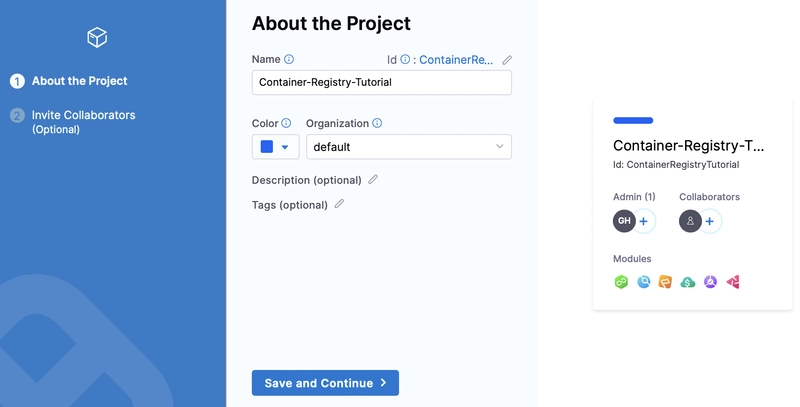Add a collaborator with the plus button
Screen dimensions: 800x407
click(710, 221)
